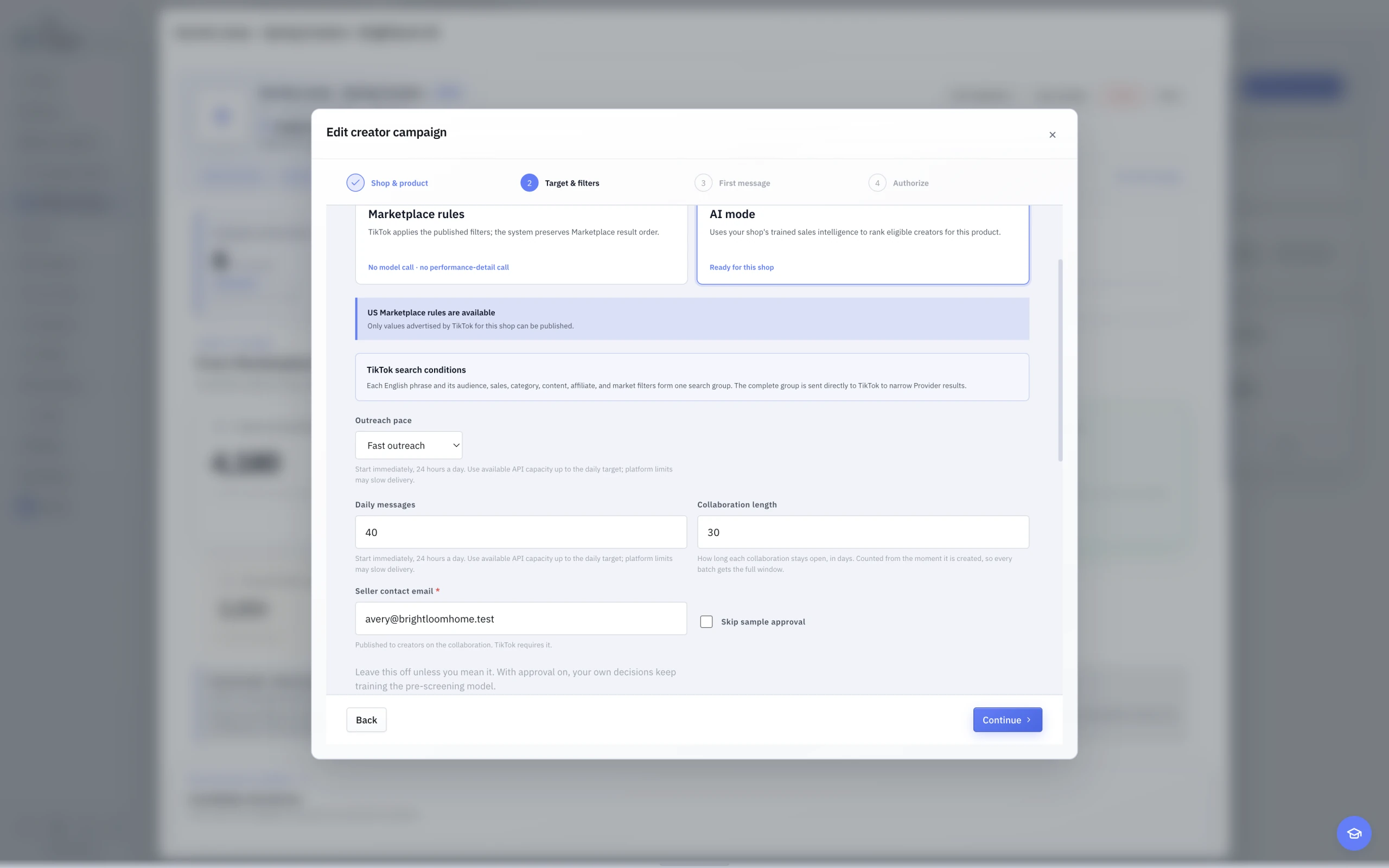Screen dimensions: 1389x868
Task: Click 'Ready for this shop' text
Action: pyautogui.click(x=741, y=267)
